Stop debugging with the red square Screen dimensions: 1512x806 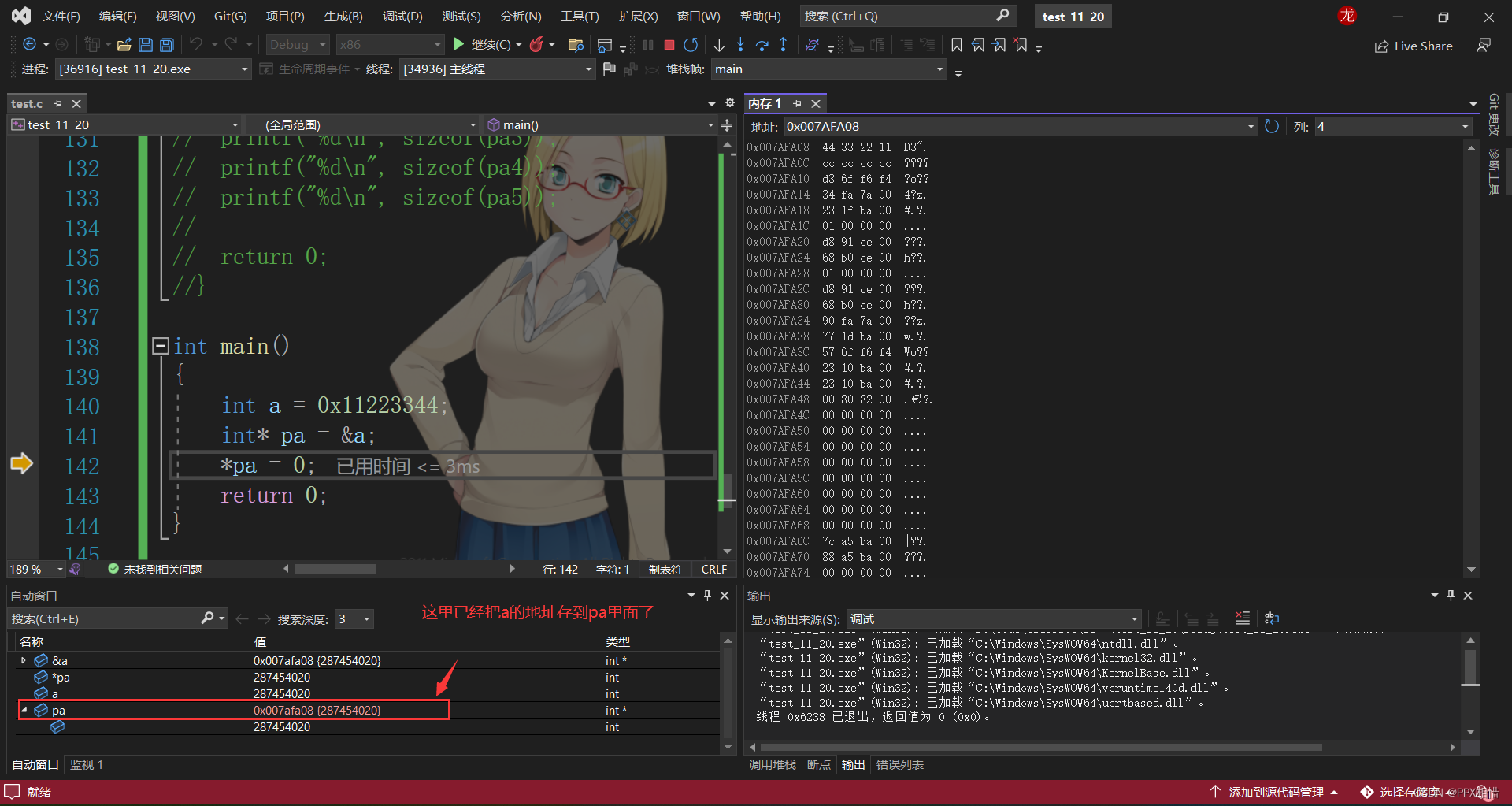669,45
